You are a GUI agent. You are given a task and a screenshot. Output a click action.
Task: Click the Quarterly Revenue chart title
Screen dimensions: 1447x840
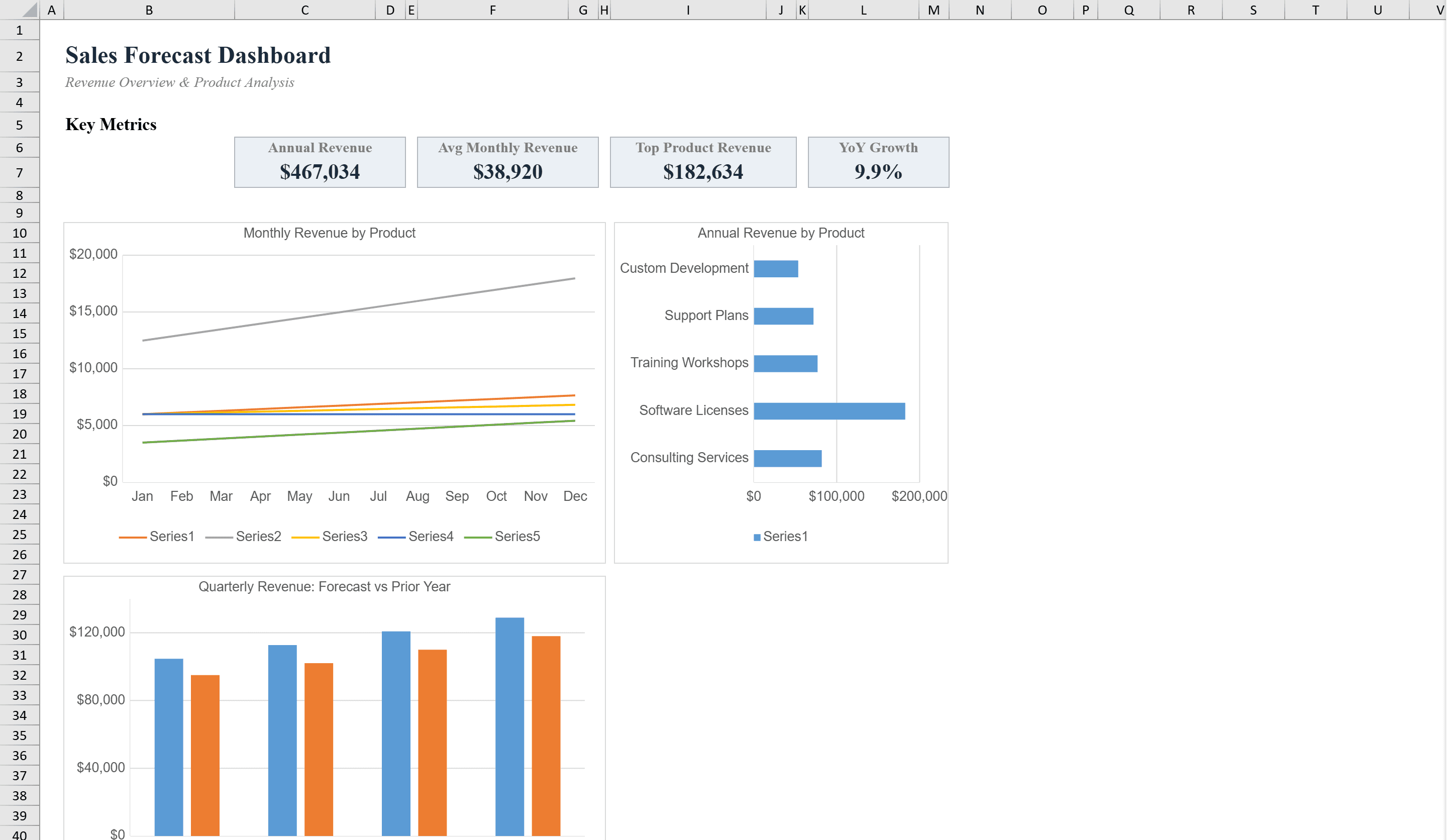click(325, 586)
